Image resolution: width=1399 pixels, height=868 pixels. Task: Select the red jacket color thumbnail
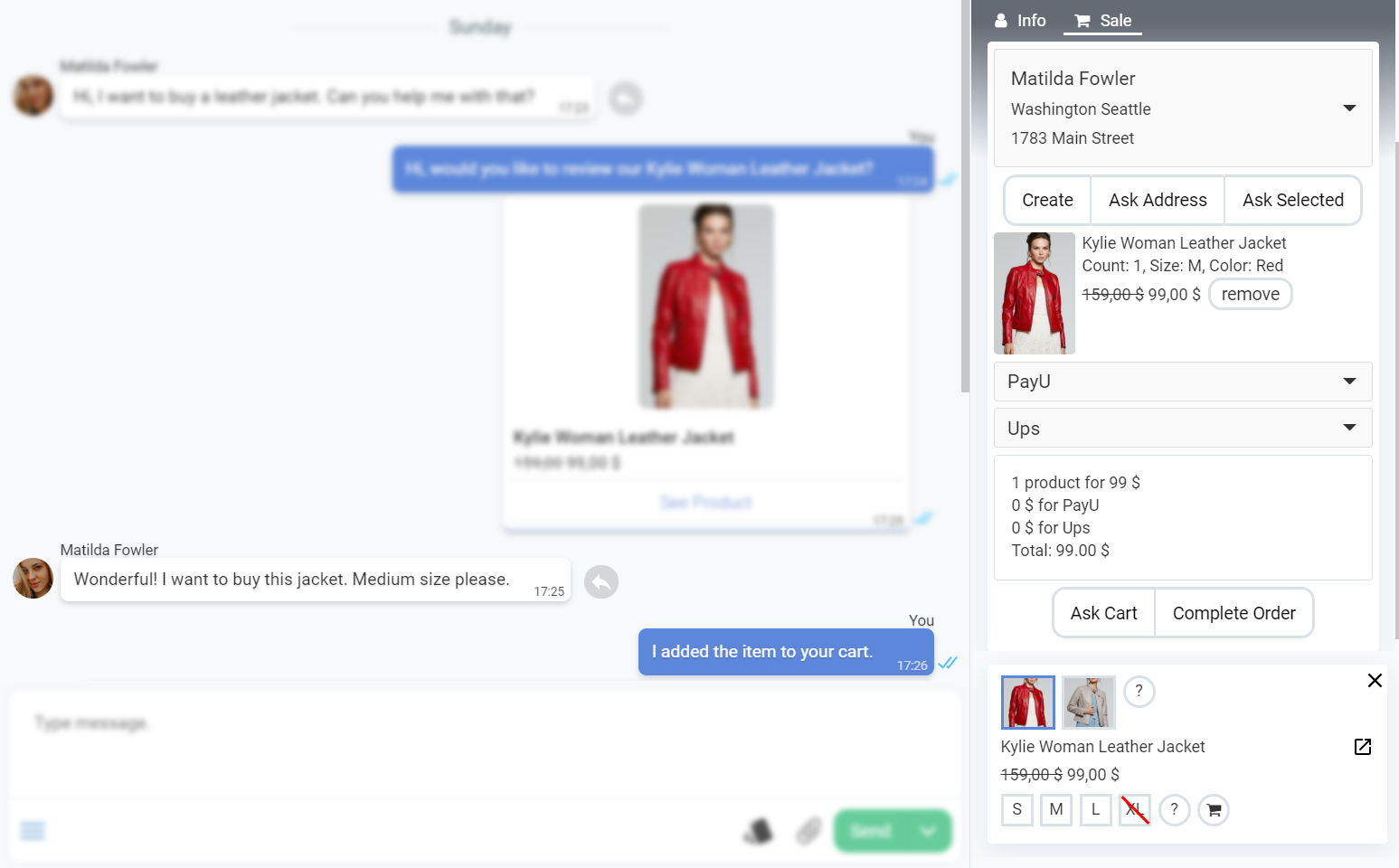pyautogui.click(x=1027, y=703)
